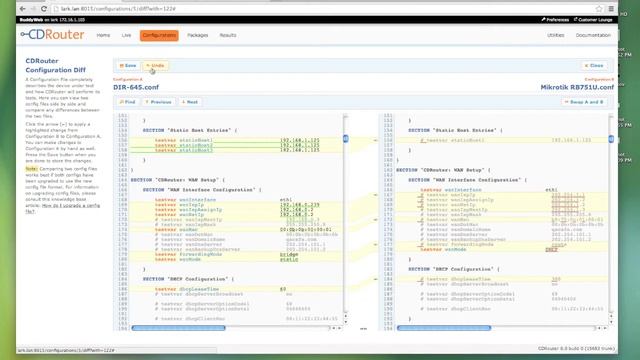Viewport: 640px width, 360px height.
Task: Apply the merge arrow for staticHost1 line 156
Action: (x=376, y=140)
